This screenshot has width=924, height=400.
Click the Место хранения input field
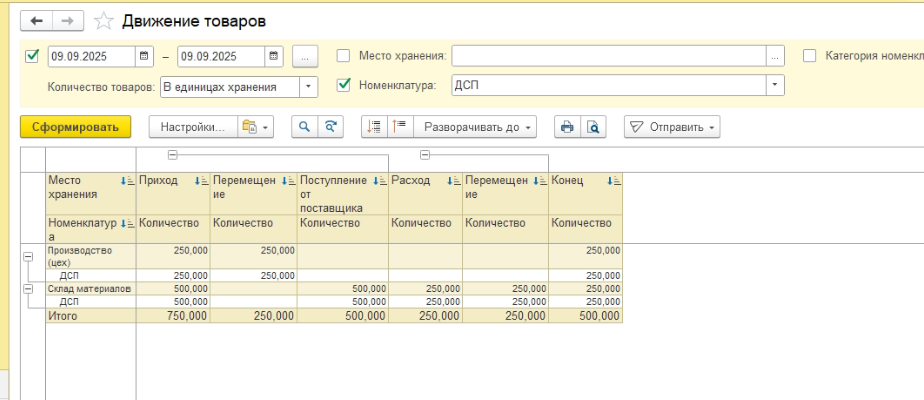(x=609, y=56)
